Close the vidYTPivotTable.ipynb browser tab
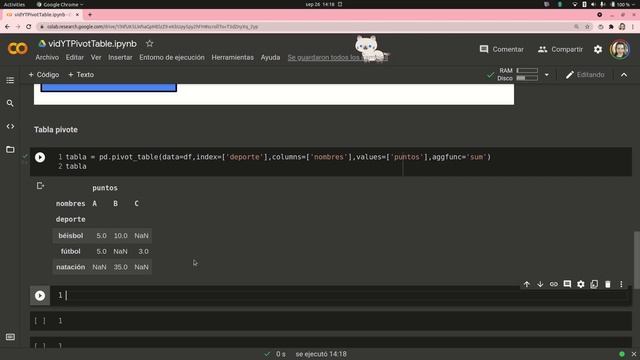Screen dimensions: 640x360 coord(77,14)
